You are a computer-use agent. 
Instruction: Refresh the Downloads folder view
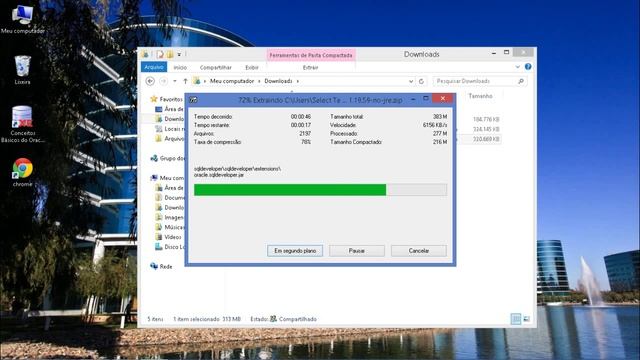coord(421,81)
